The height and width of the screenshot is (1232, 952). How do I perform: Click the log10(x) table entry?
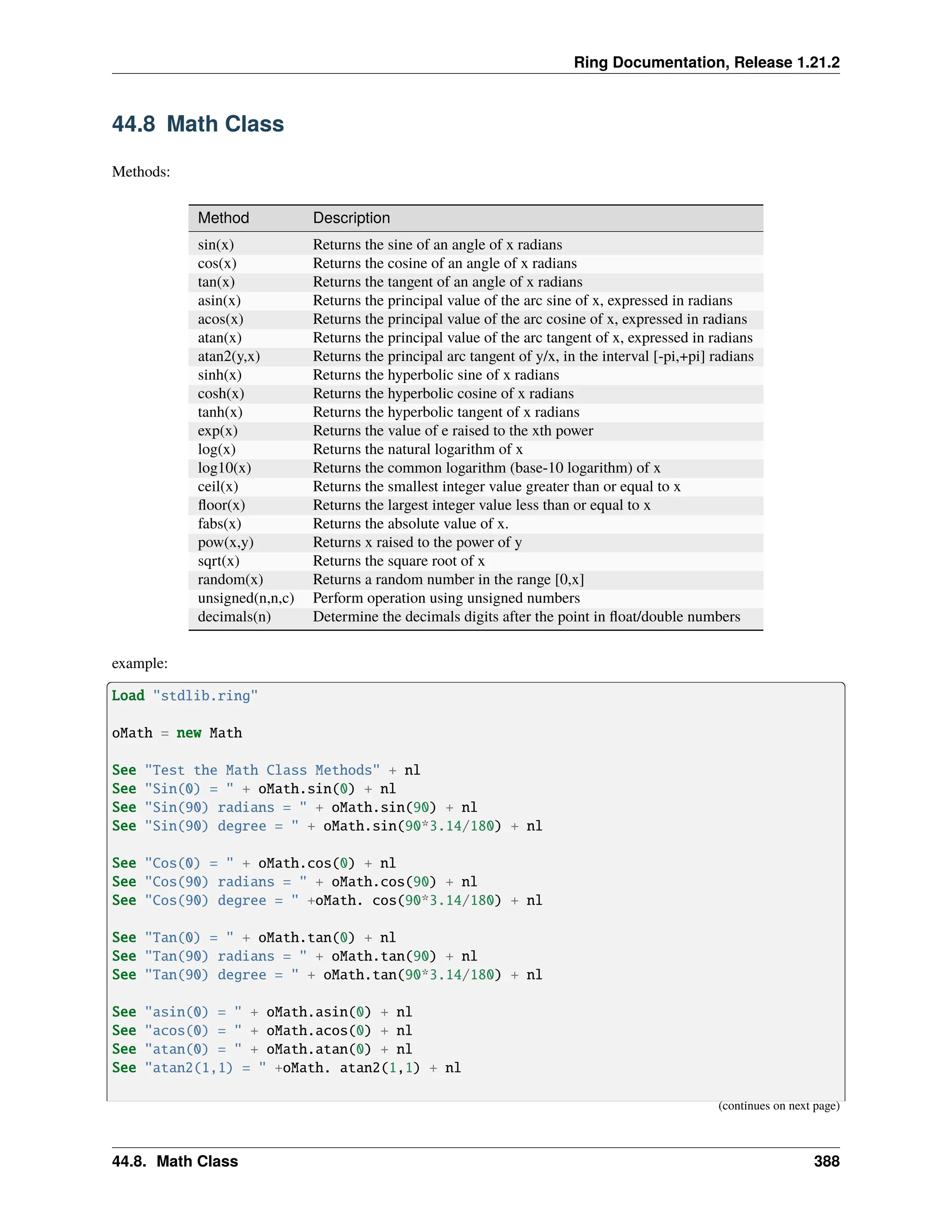point(224,468)
